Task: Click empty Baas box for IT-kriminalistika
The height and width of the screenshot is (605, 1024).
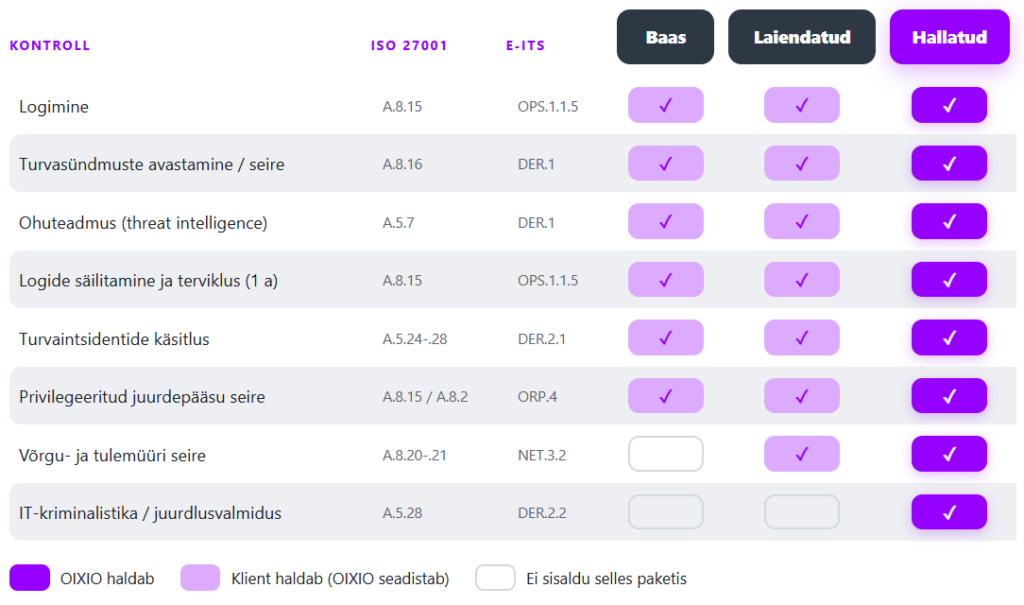Action: 665,512
